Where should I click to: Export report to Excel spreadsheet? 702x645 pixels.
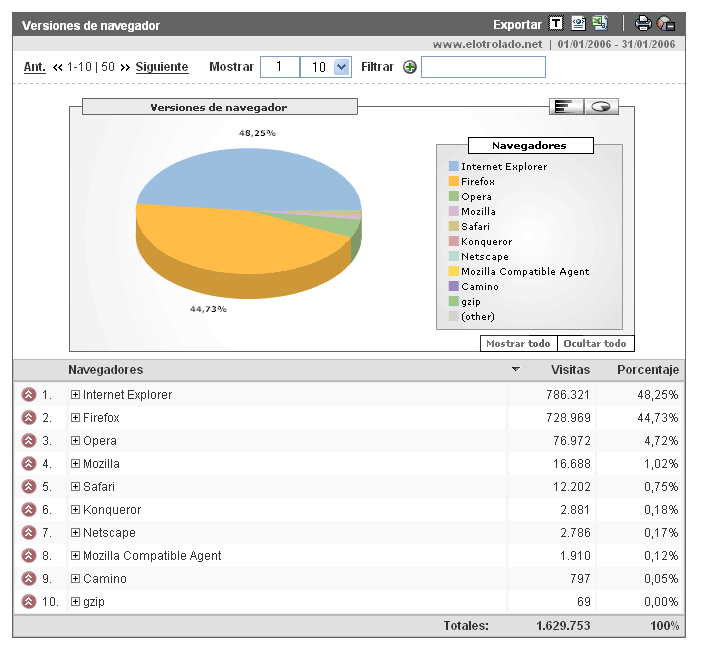coord(599,24)
